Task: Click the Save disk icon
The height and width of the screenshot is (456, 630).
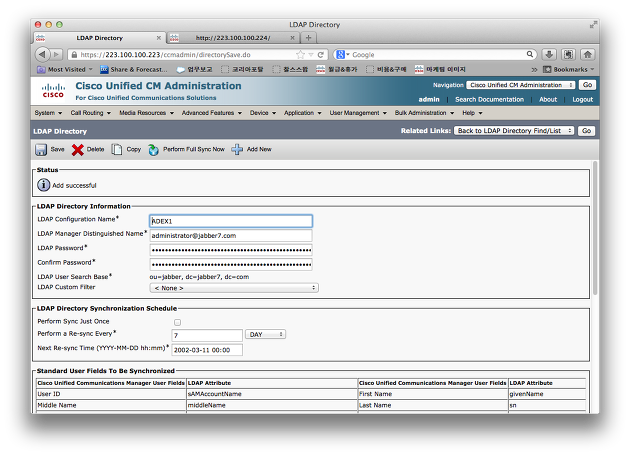Action: pos(41,149)
